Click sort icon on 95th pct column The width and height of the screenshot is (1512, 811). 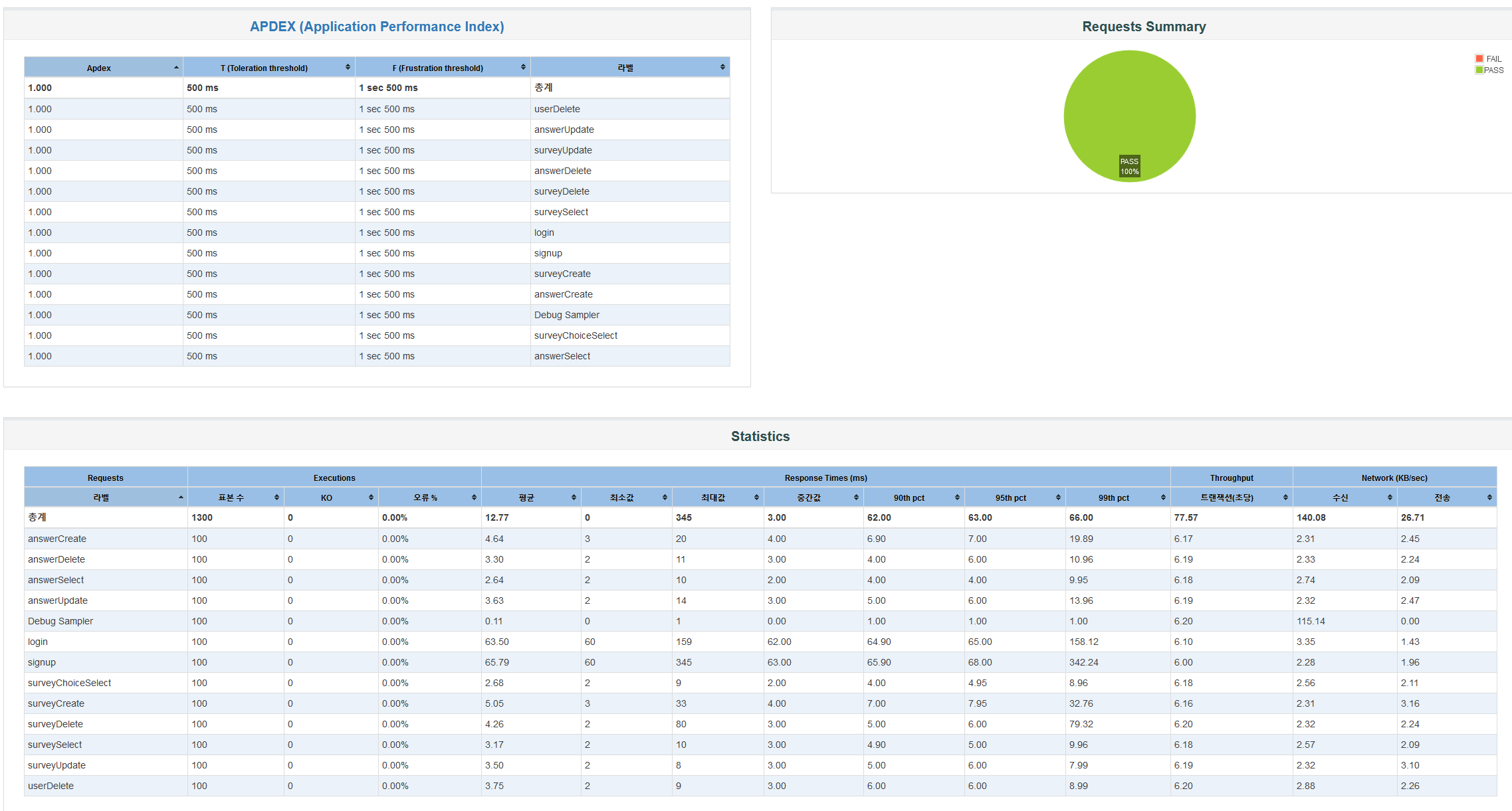[x=1058, y=497]
